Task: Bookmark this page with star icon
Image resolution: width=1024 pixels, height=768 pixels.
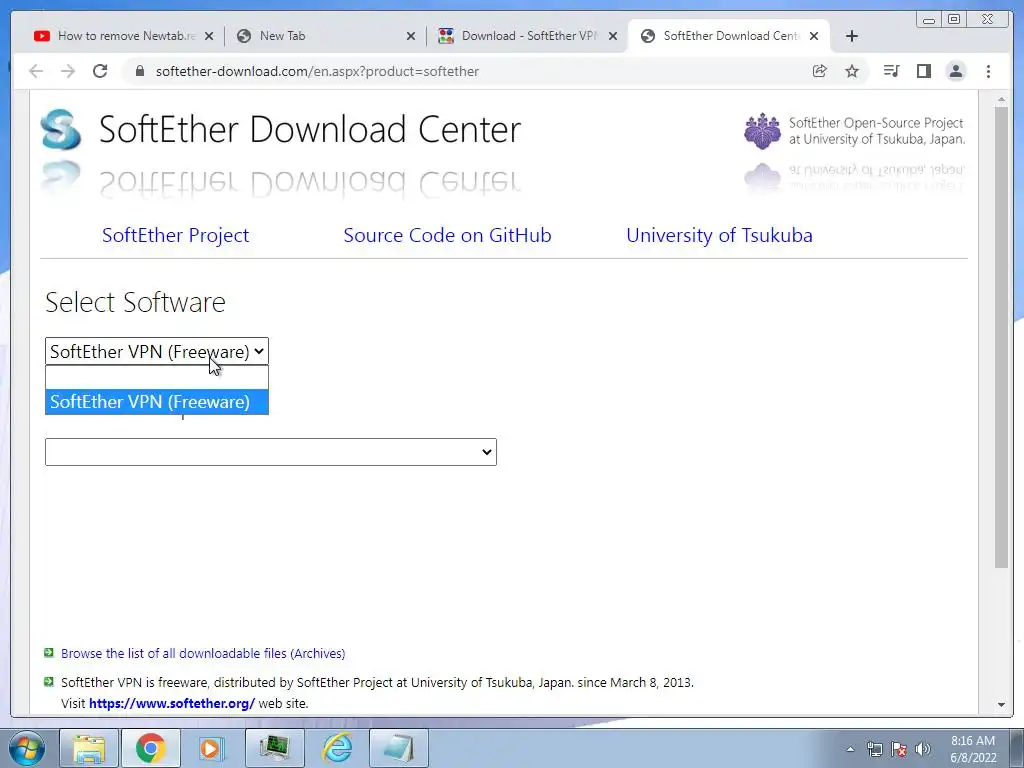Action: [852, 71]
